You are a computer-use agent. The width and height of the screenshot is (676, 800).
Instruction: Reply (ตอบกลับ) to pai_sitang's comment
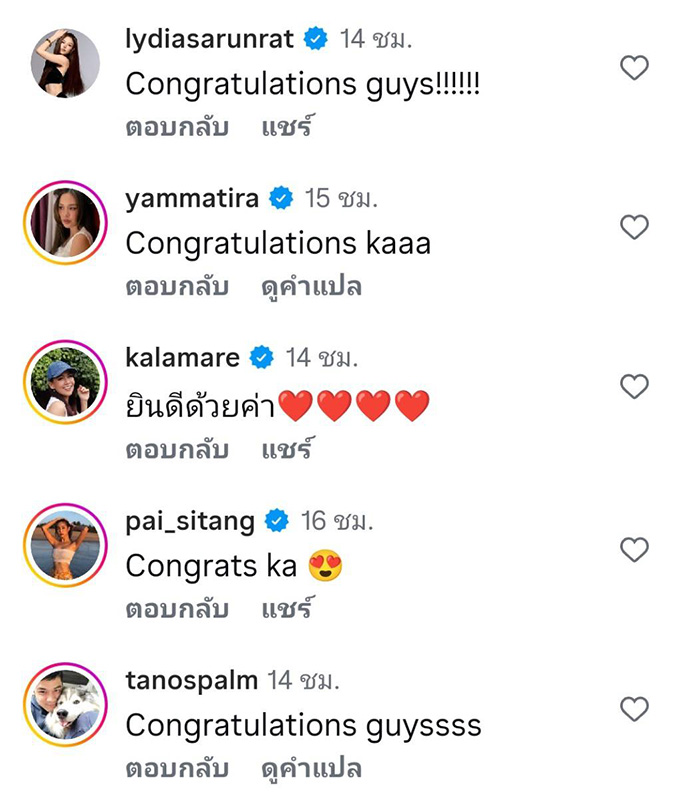[x=177, y=609]
